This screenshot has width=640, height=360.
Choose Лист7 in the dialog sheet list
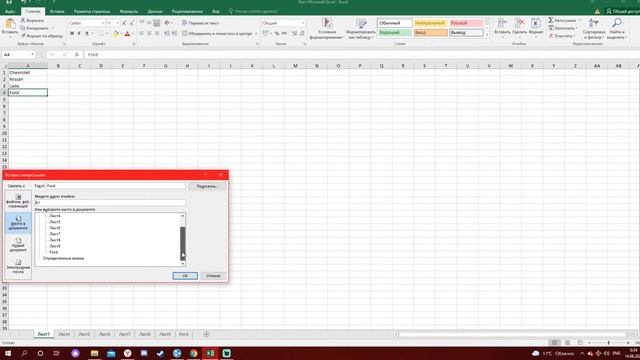pyautogui.click(x=55, y=234)
